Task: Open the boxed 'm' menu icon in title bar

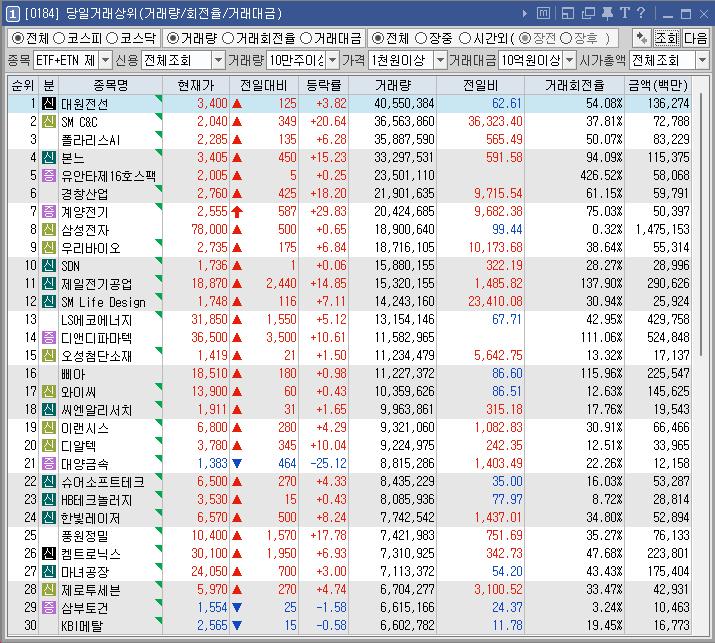Action: click(x=543, y=13)
